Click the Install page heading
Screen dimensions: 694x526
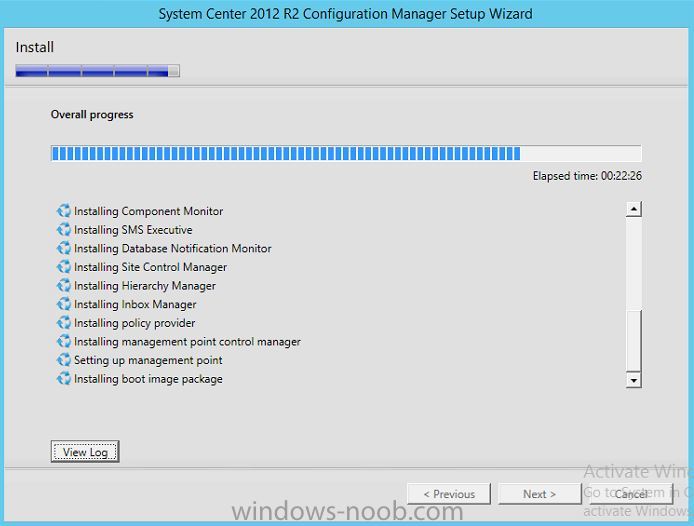coord(35,47)
